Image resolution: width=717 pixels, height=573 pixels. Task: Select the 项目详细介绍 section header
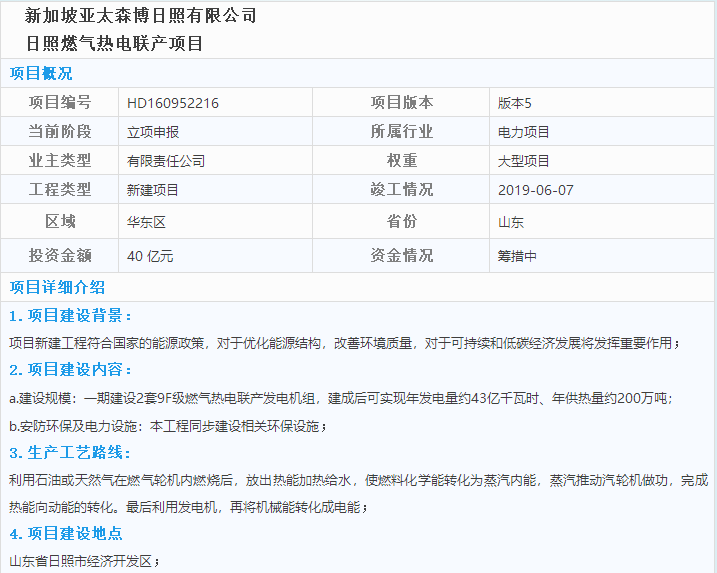(x=57, y=287)
